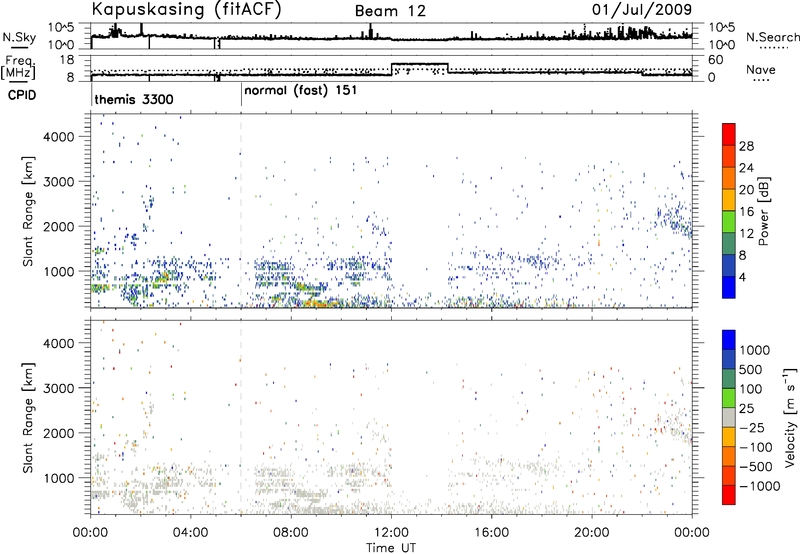
Task: Click the tall N.Sky noise spike near 11:00
Action: click(x=370, y=31)
